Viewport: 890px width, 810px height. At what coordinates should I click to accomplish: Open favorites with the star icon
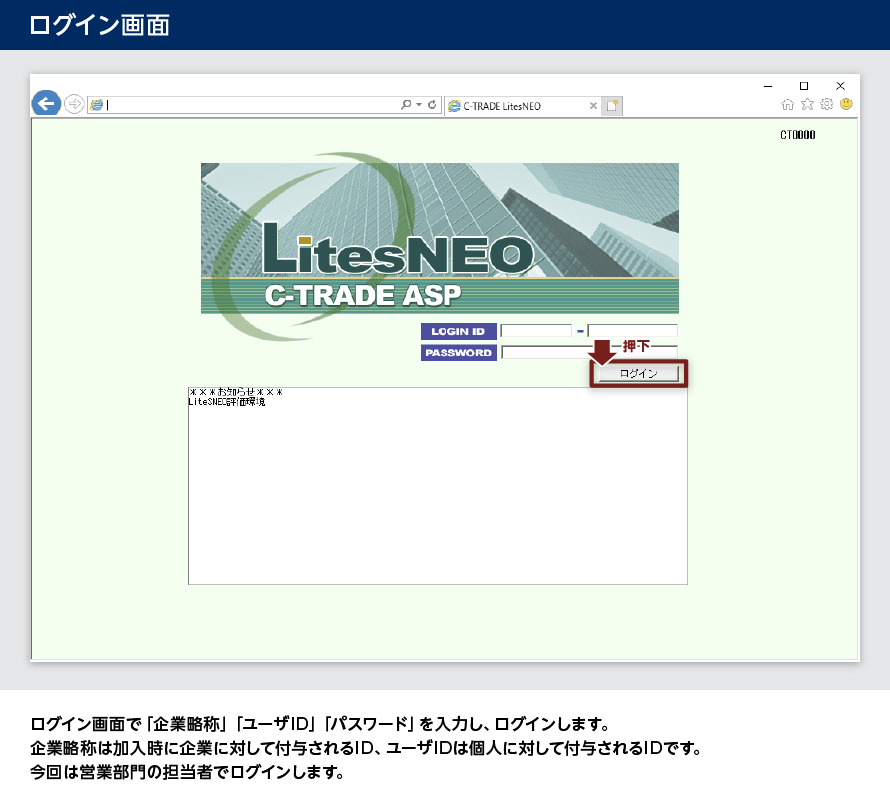[807, 104]
